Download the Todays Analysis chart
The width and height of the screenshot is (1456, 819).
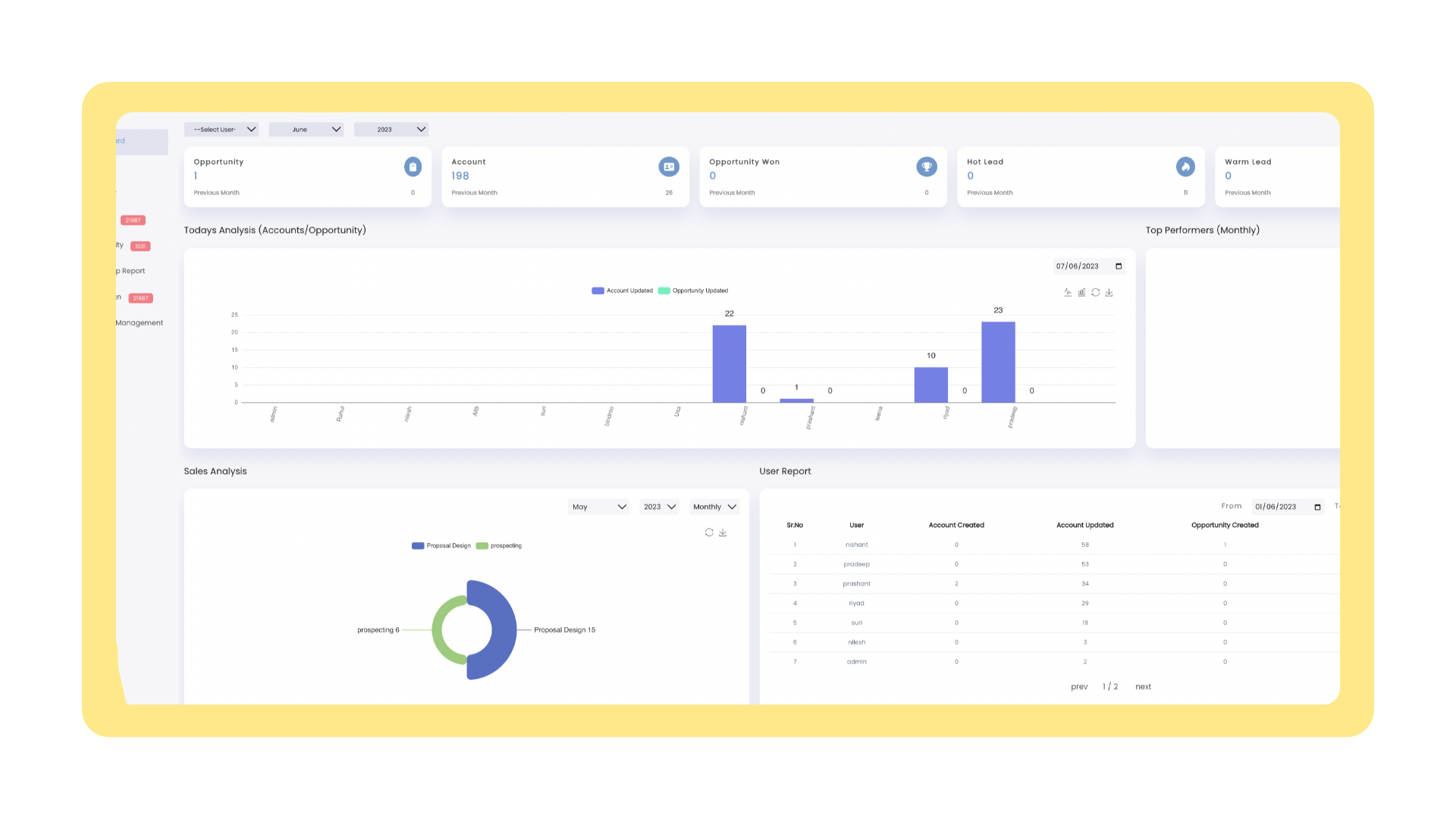pos(1109,292)
